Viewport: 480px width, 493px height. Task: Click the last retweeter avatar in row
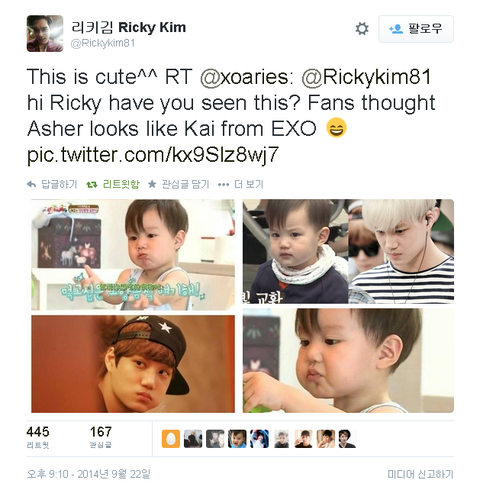(348, 439)
